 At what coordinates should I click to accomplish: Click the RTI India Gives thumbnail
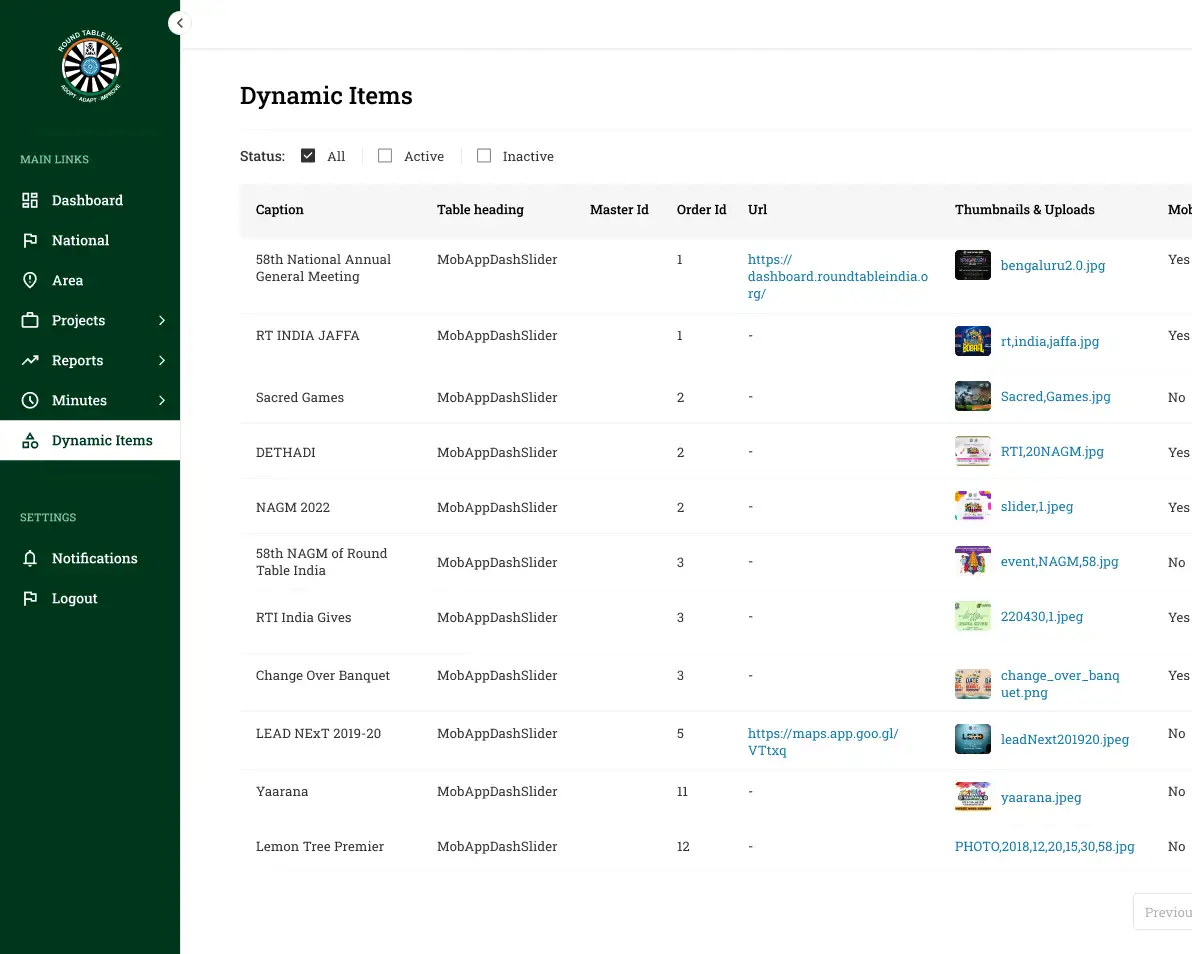click(x=972, y=616)
